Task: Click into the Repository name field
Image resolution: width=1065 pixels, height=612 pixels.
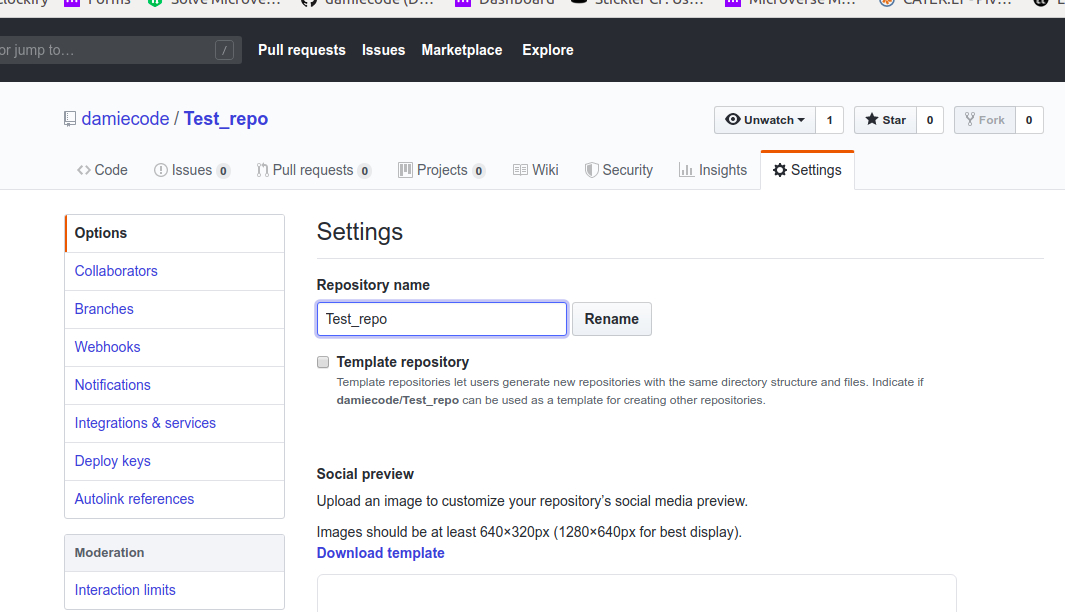Action: click(x=441, y=319)
